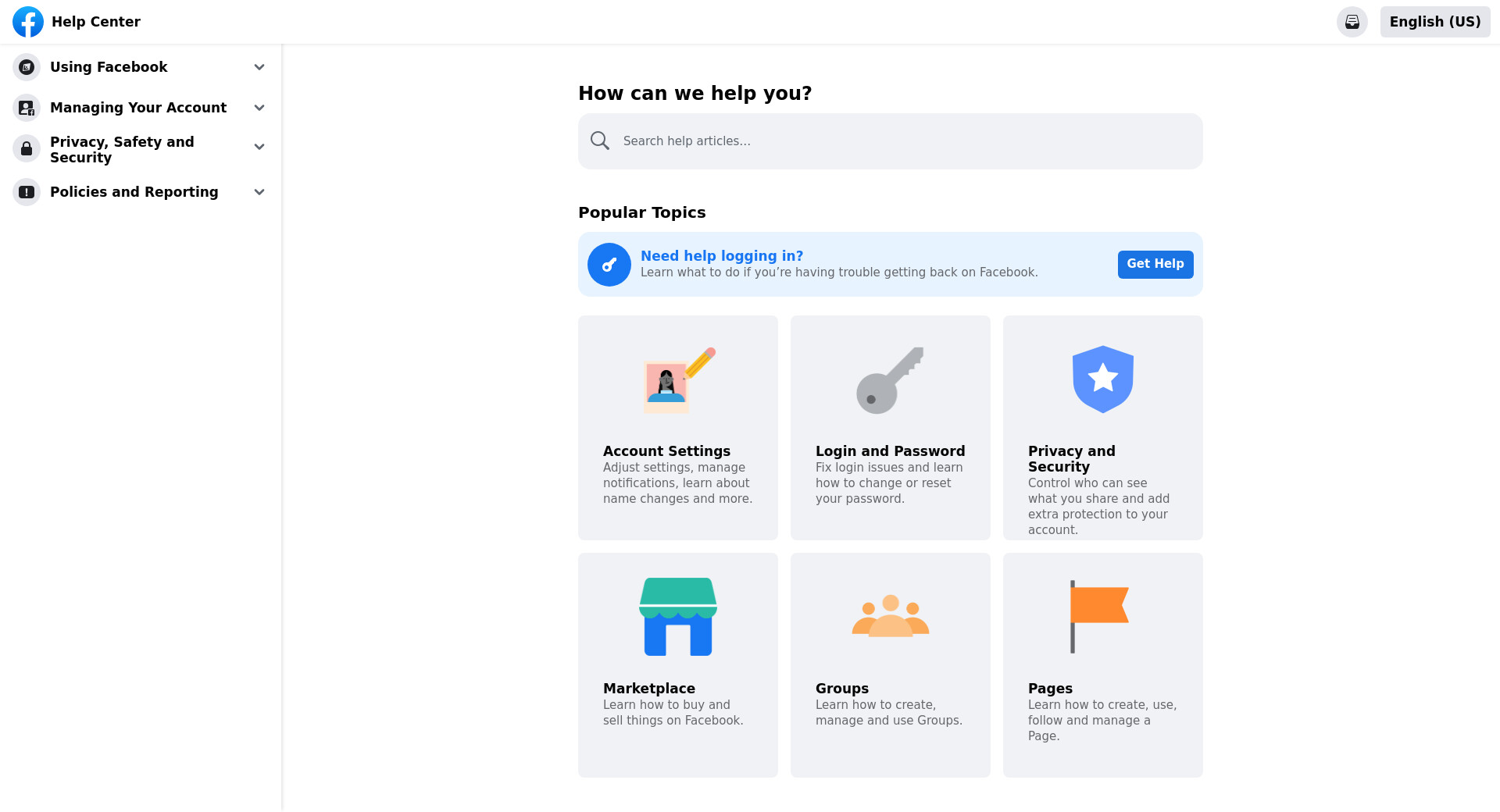Open the Help Center home link
This screenshot has height=812, width=1500.
pyautogui.click(x=96, y=22)
